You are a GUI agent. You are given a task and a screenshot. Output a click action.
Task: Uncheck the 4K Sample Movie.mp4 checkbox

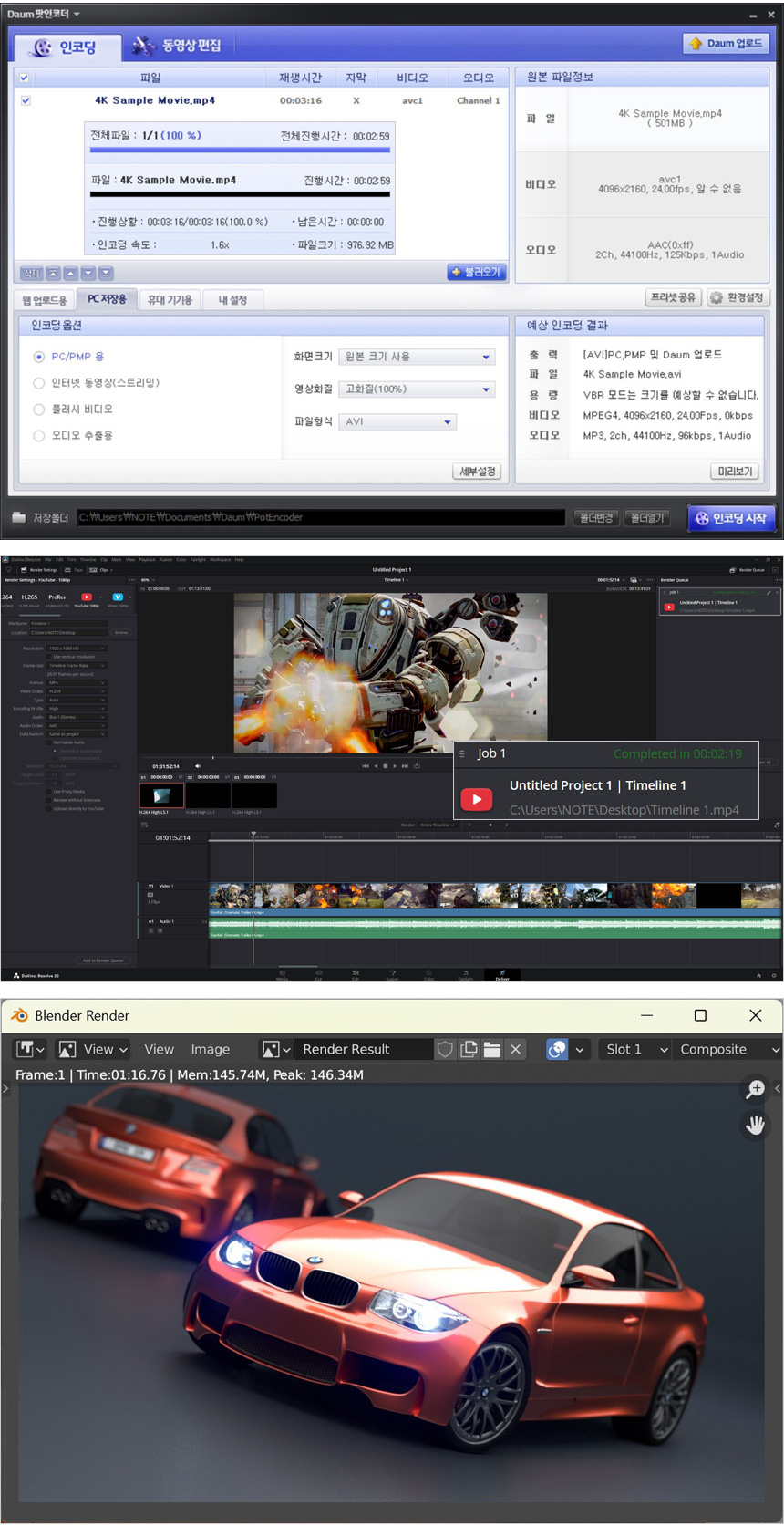[x=26, y=100]
